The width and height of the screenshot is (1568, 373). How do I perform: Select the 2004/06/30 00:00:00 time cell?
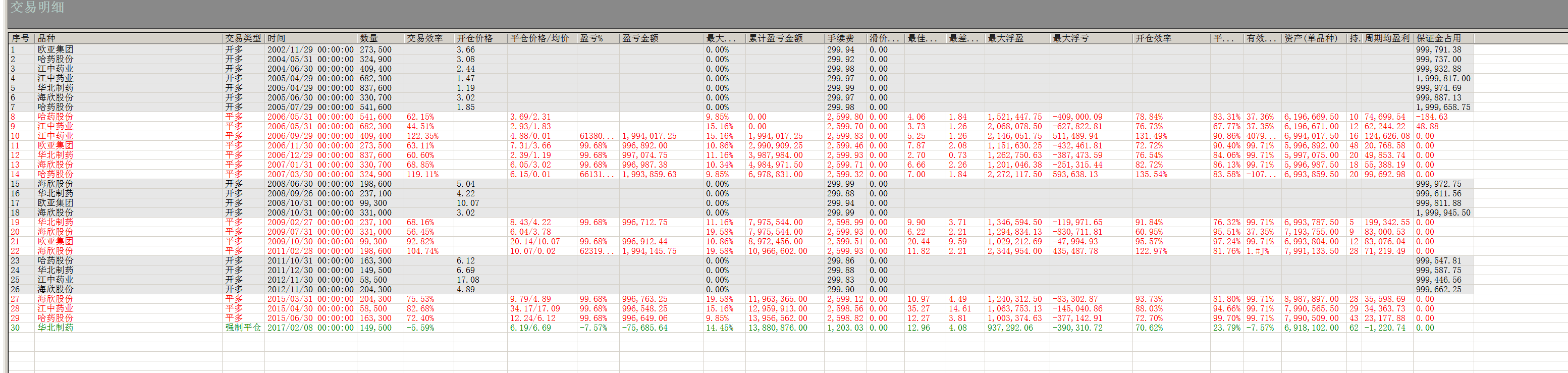(x=310, y=69)
